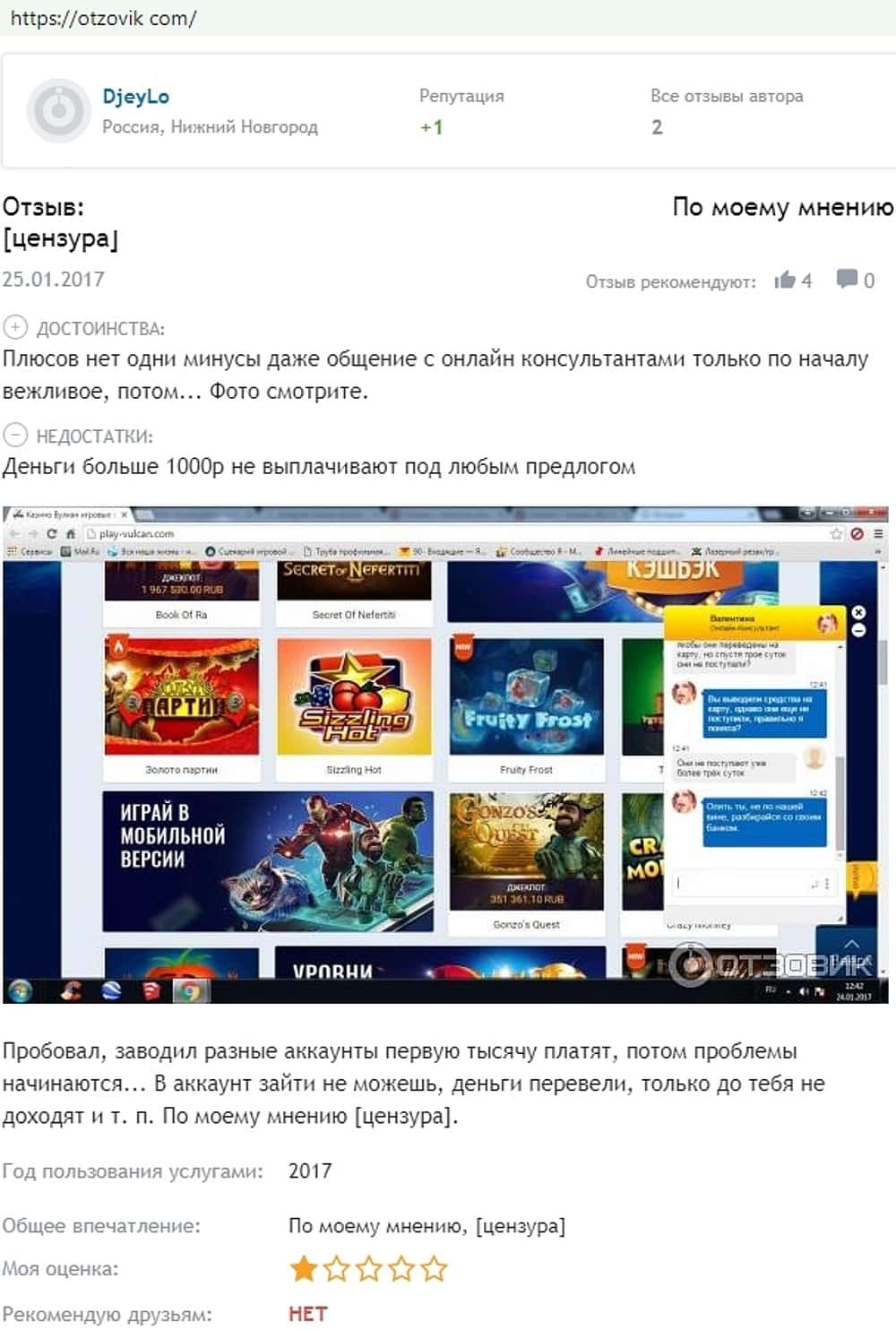Open the Mail.Ru bookmark
The image size is (896, 1330).
pyautogui.click(x=80, y=551)
